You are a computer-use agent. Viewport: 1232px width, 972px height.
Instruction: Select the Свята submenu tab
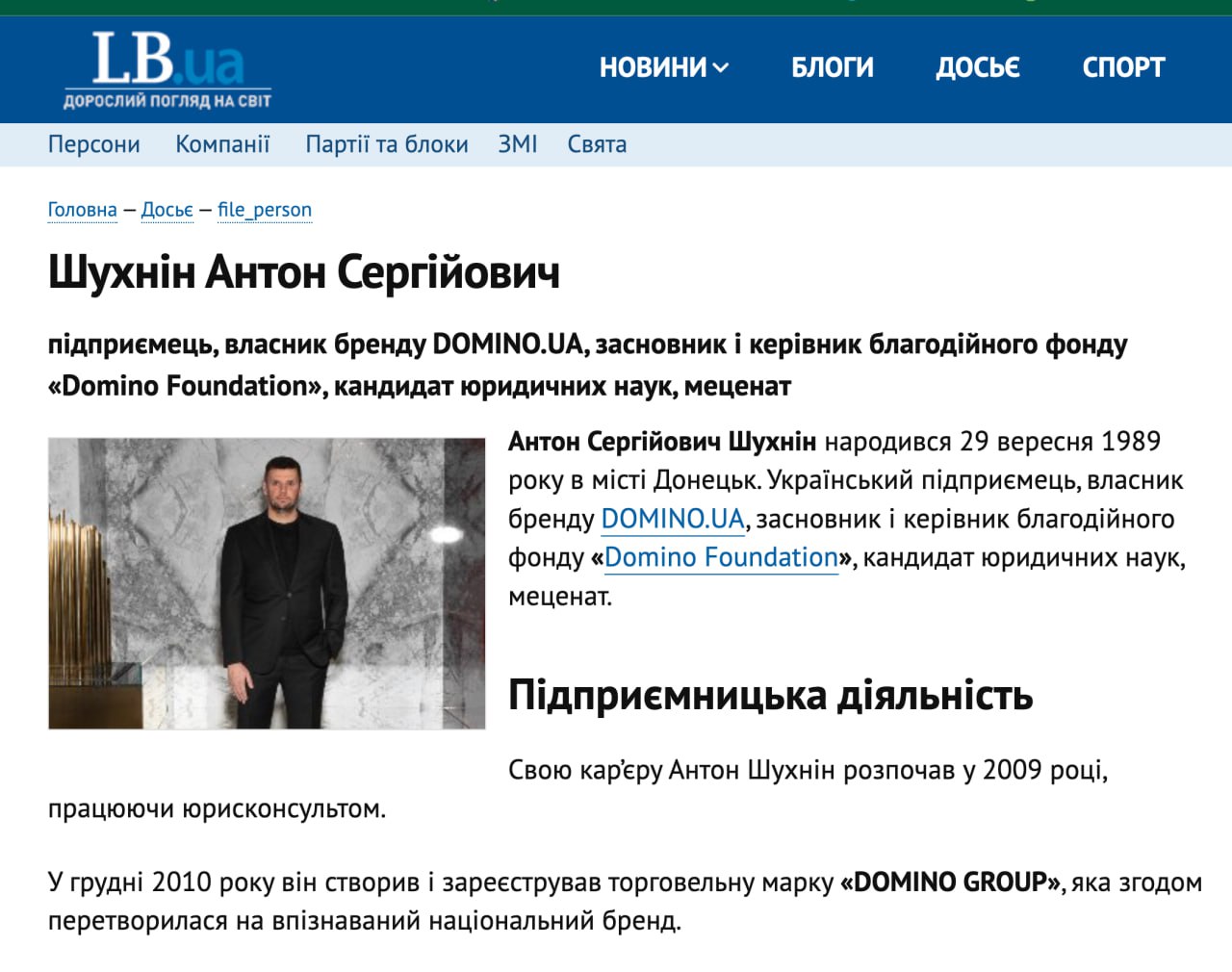[x=597, y=144]
